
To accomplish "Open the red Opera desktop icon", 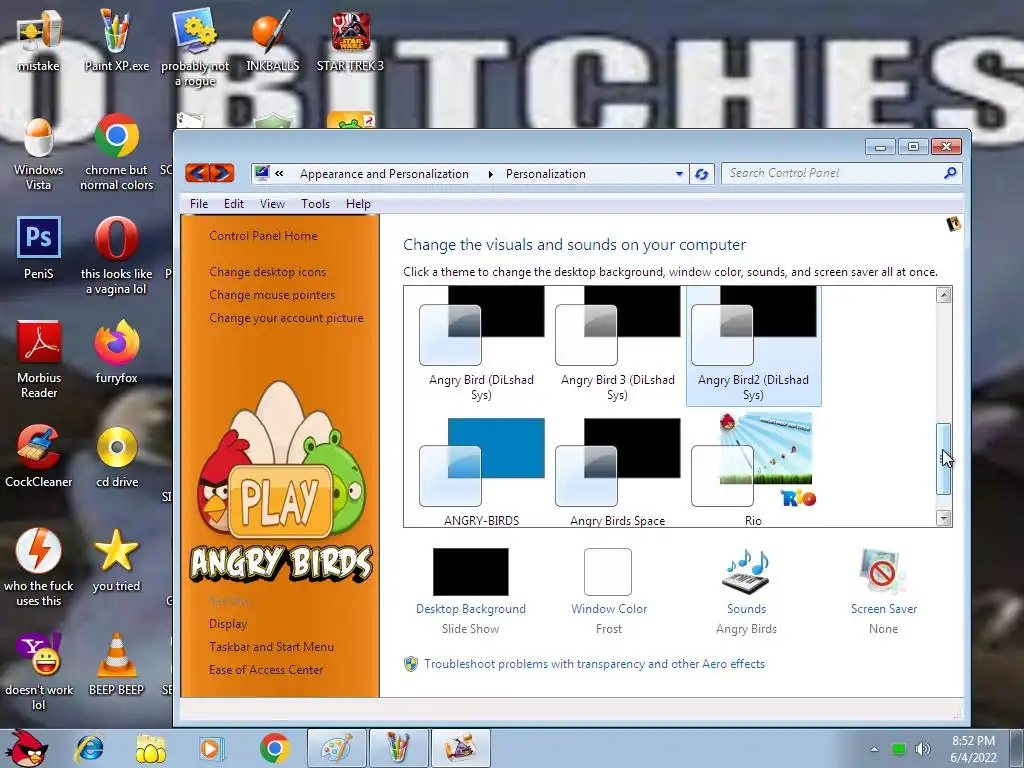I will pos(116,255).
